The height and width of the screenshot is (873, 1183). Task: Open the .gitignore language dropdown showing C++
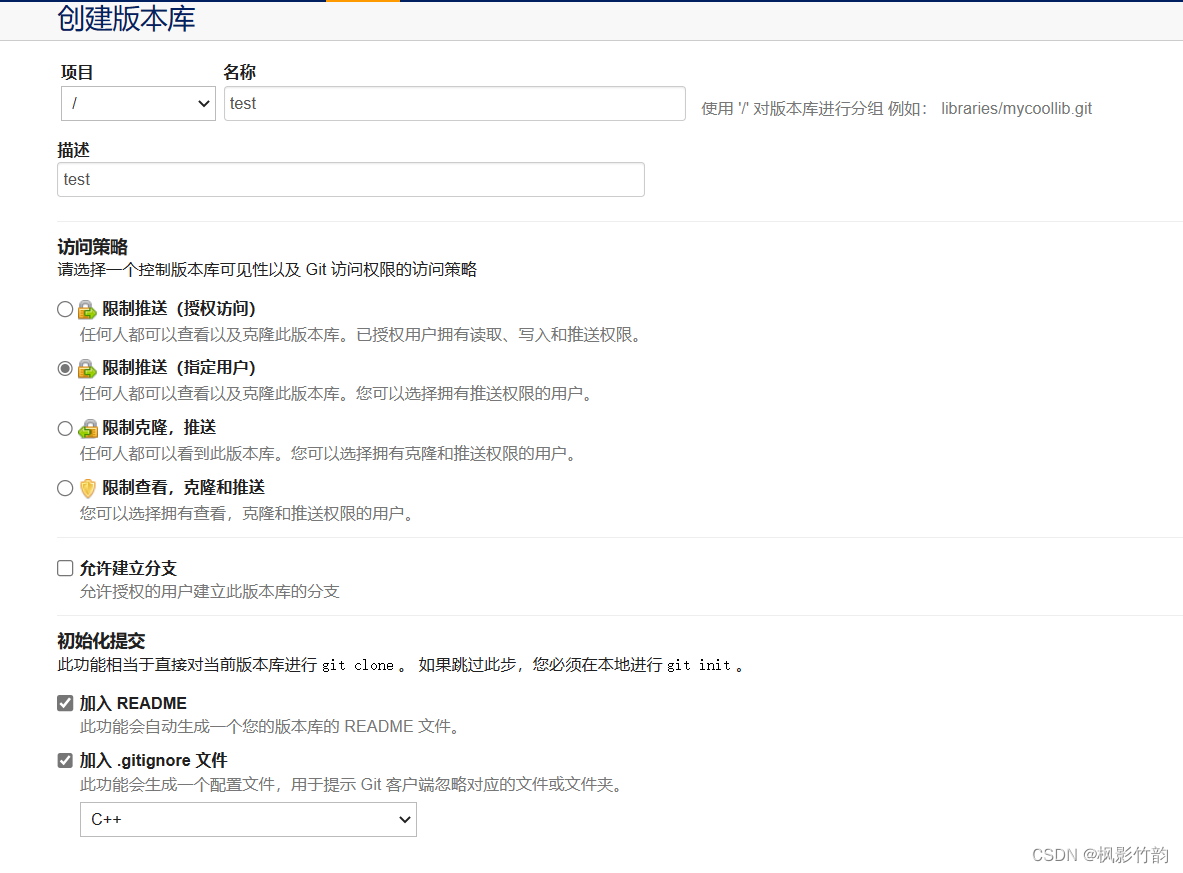coord(247,819)
